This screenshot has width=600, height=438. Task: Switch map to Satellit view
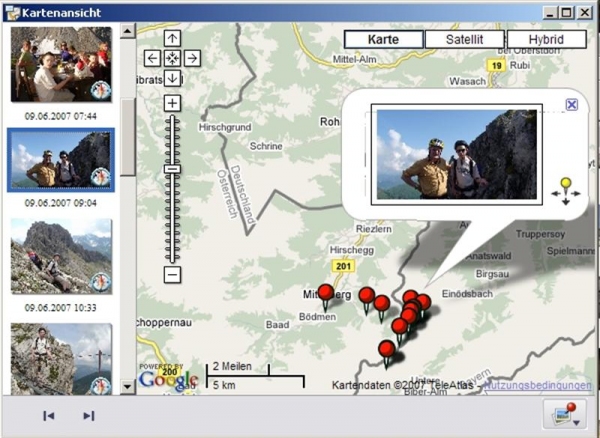(x=464, y=39)
